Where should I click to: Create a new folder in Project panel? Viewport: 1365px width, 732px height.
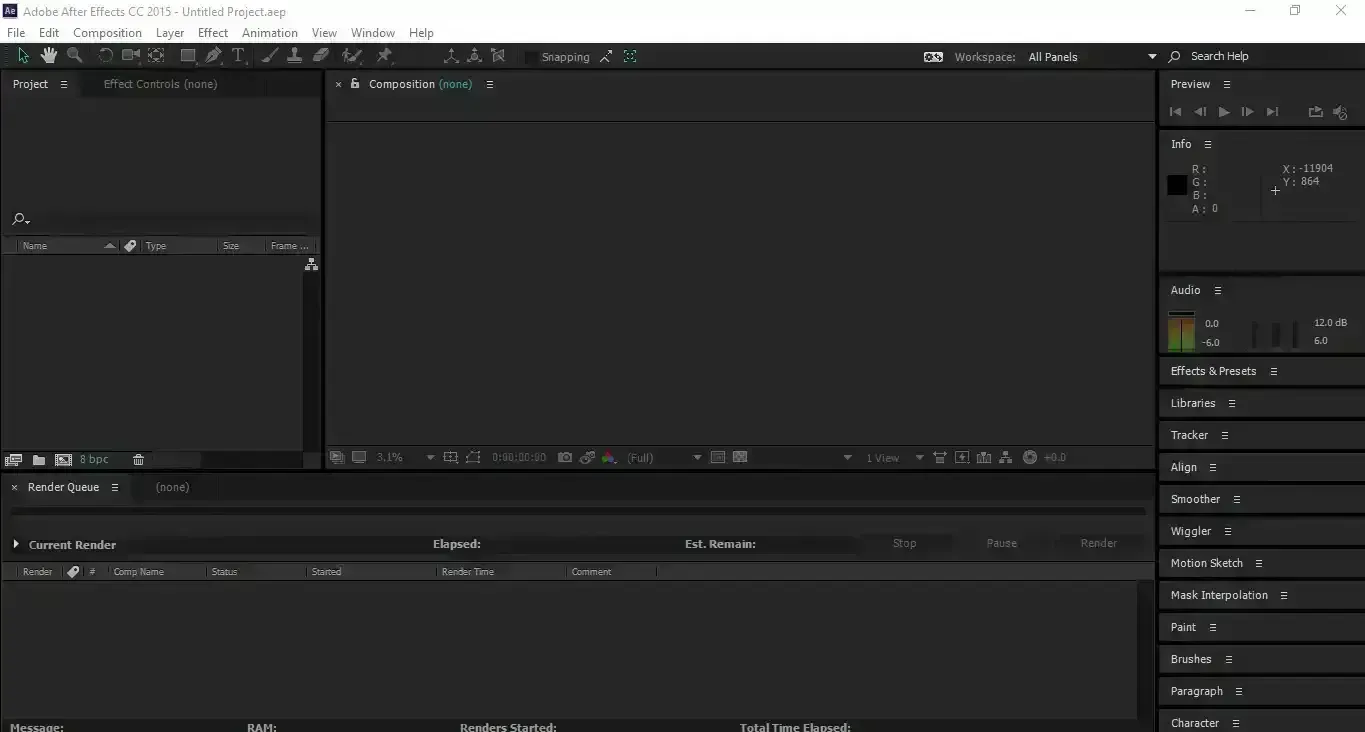point(38,459)
